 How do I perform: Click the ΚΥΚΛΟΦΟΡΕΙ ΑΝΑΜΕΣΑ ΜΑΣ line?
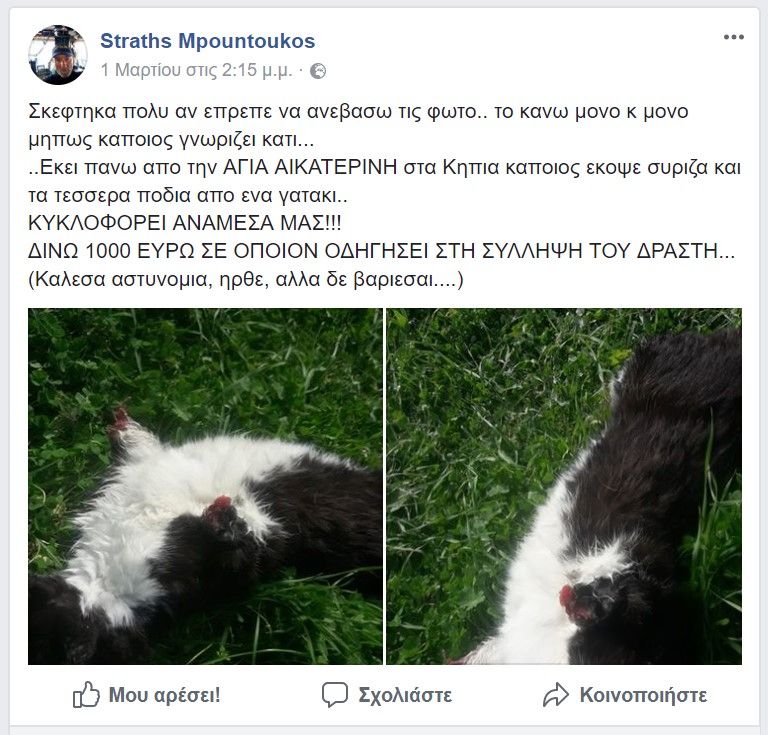pyautogui.click(x=185, y=223)
